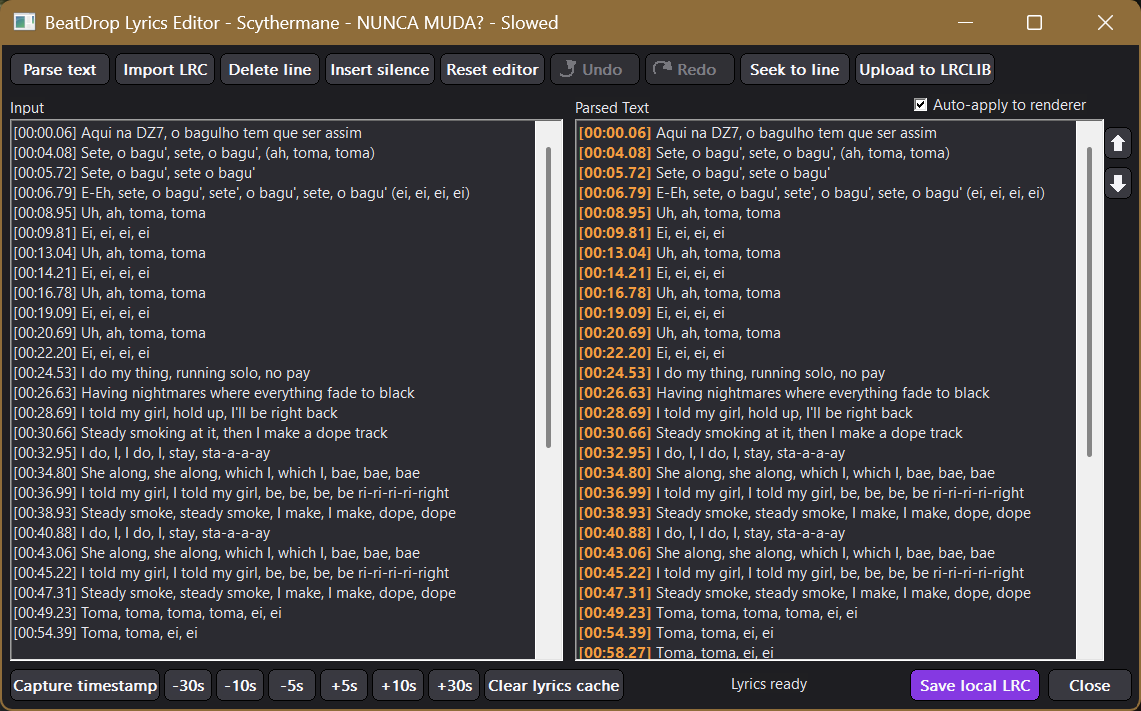The width and height of the screenshot is (1141, 711).
Task: Click Parse text button
Action: click(x=60, y=70)
